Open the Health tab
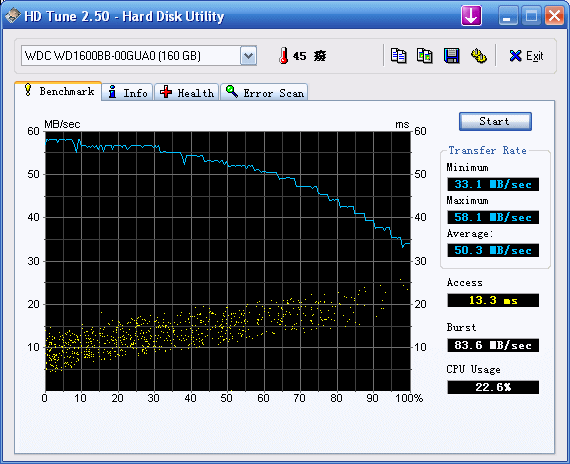 coord(186,93)
